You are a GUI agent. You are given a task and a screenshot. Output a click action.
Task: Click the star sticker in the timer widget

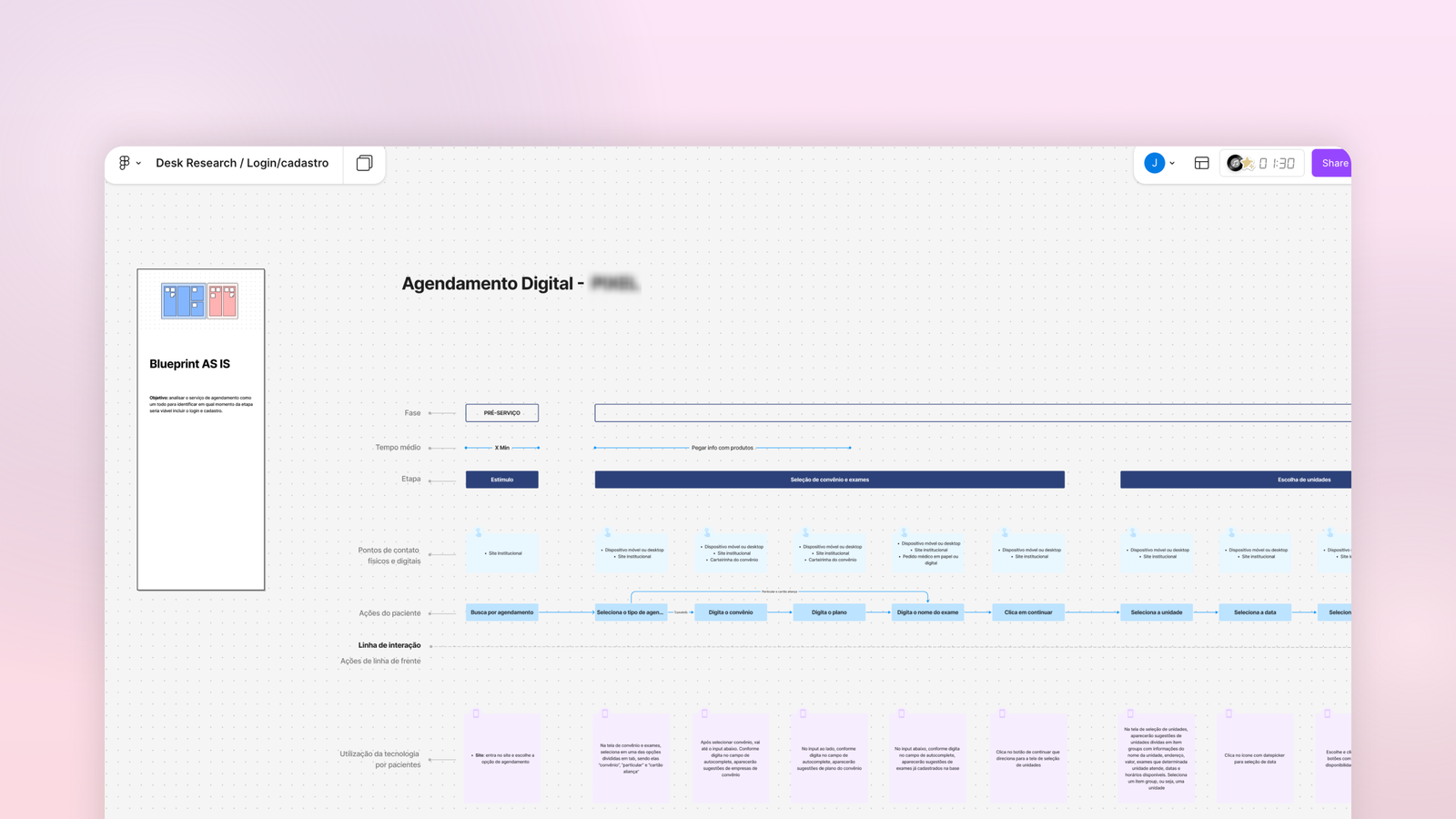click(1248, 165)
